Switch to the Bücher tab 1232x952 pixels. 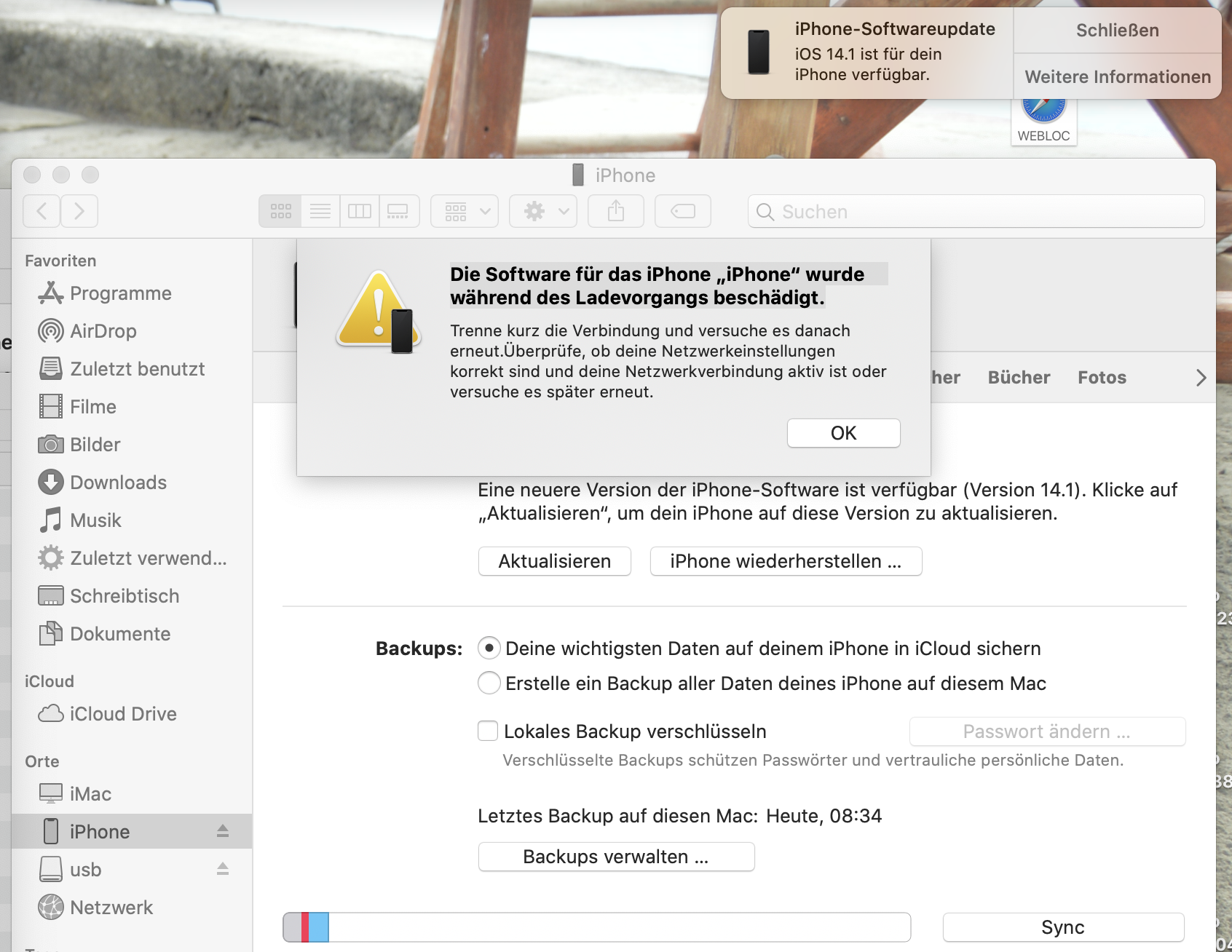pyautogui.click(x=1019, y=378)
